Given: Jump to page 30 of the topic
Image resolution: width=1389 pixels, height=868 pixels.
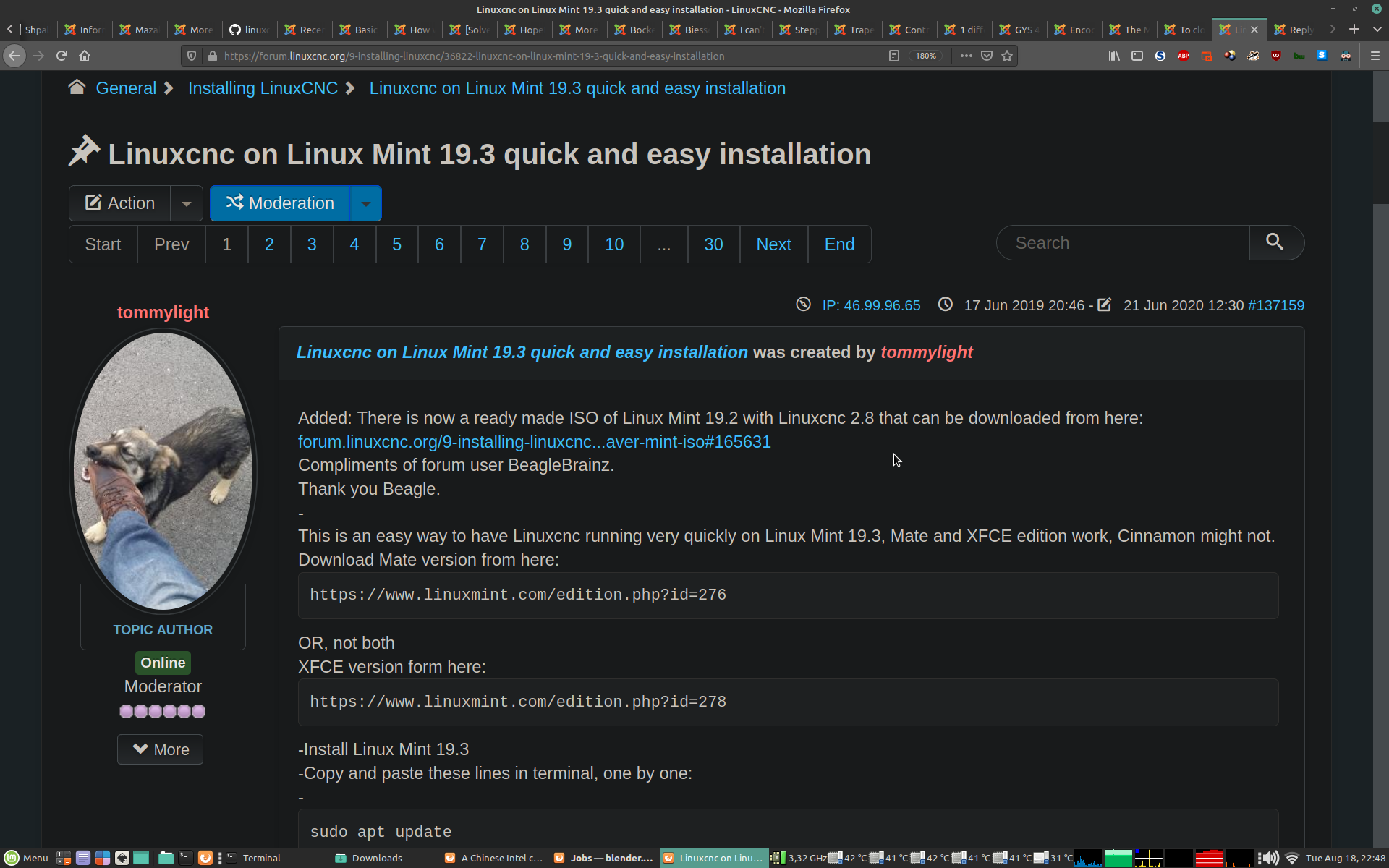Looking at the screenshot, I should tap(713, 244).
